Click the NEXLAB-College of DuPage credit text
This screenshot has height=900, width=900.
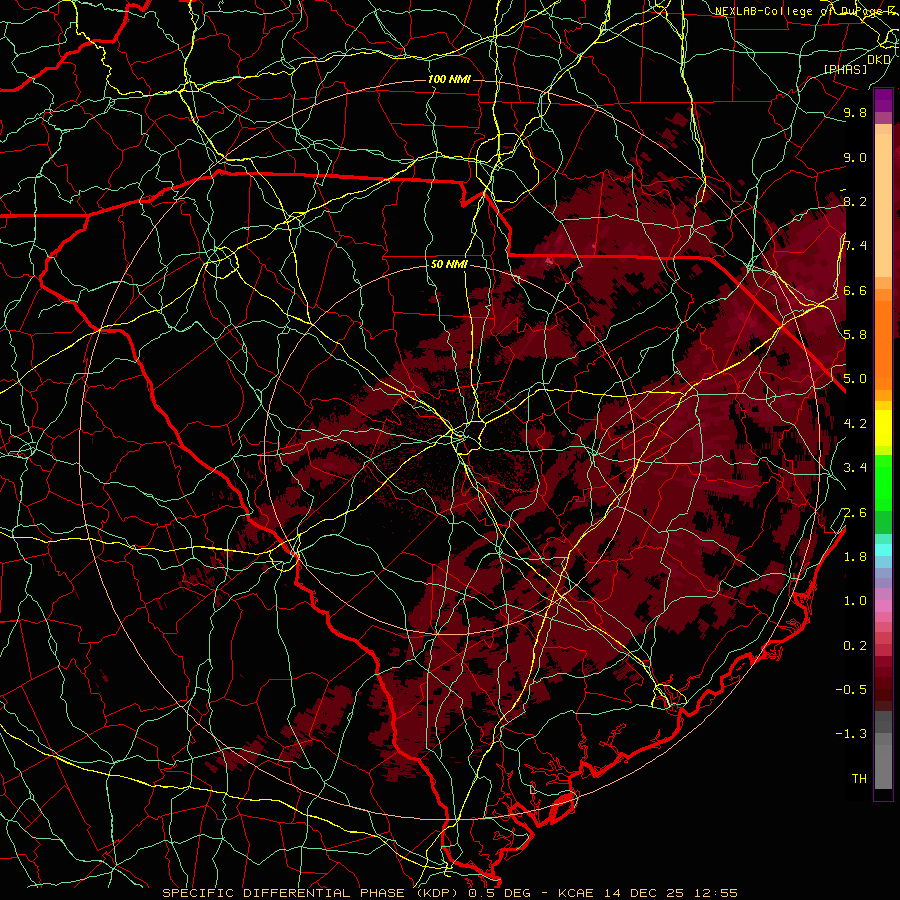tap(804, 11)
